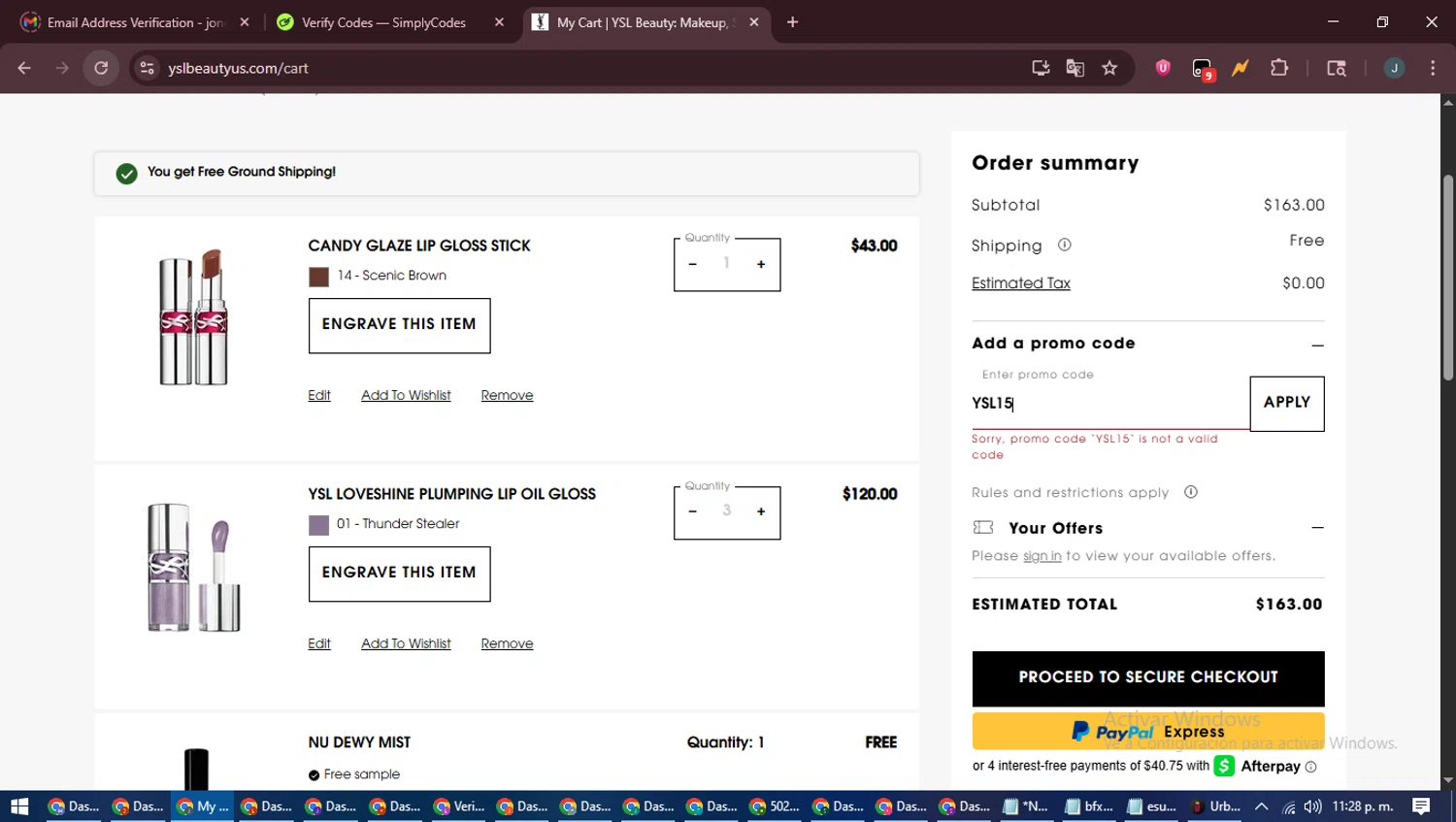Decrease Loveshine Plumping Lip Oil quantity
Viewport: 1456px width, 822px height.
pos(692,511)
